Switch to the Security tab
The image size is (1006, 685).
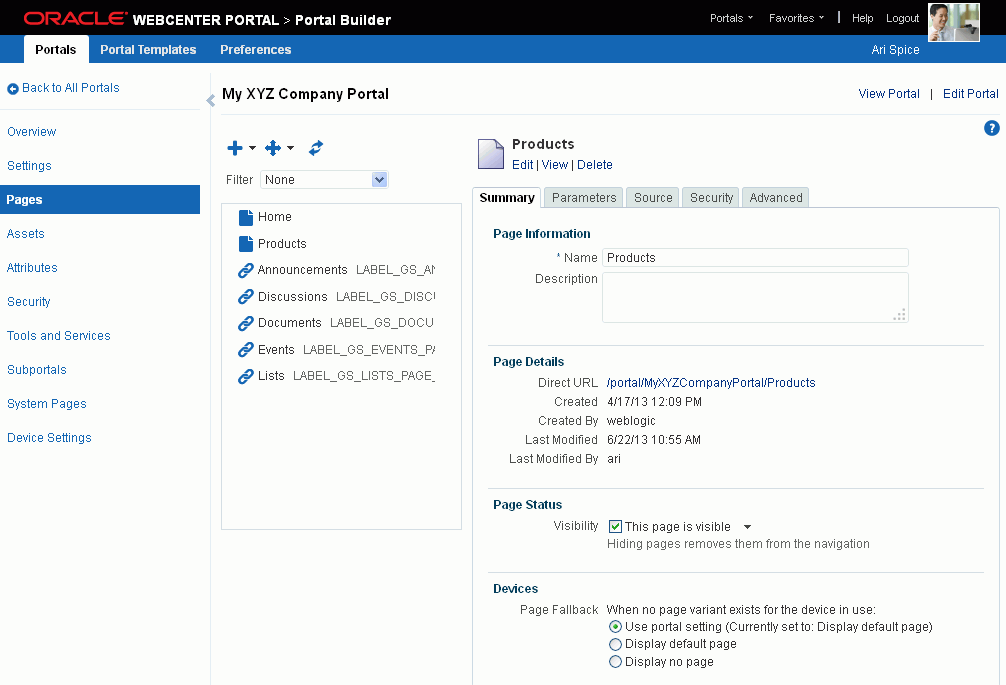tap(711, 198)
